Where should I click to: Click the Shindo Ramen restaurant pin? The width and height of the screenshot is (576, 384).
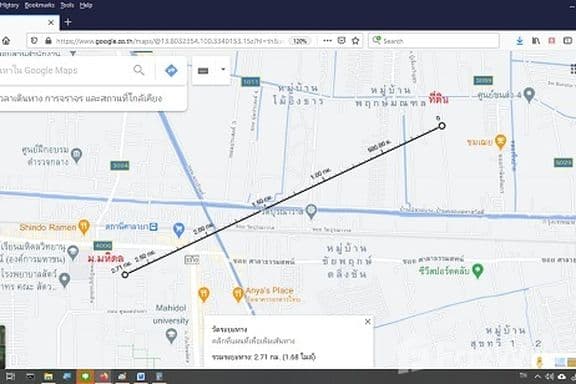click(84, 226)
